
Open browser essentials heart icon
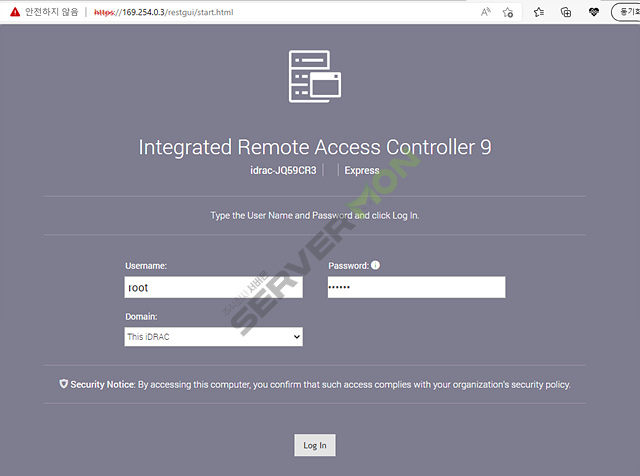(x=594, y=12)
